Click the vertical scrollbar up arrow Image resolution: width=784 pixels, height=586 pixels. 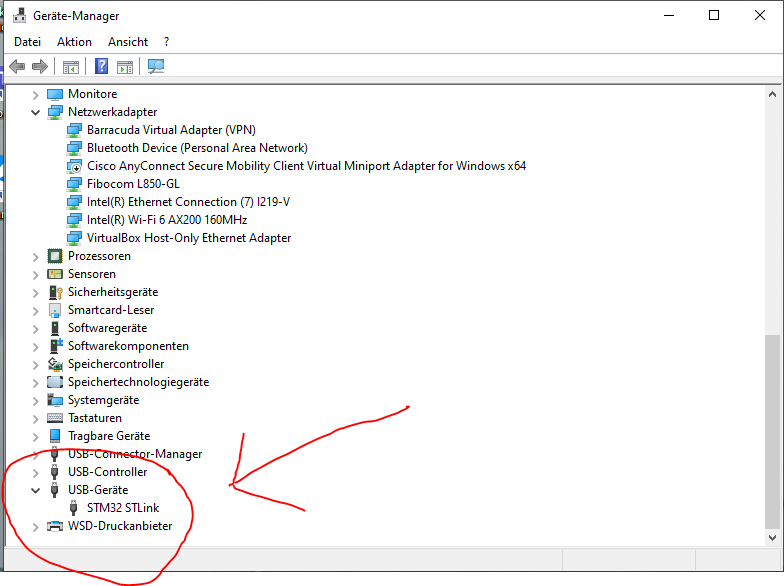pos(772,93)
